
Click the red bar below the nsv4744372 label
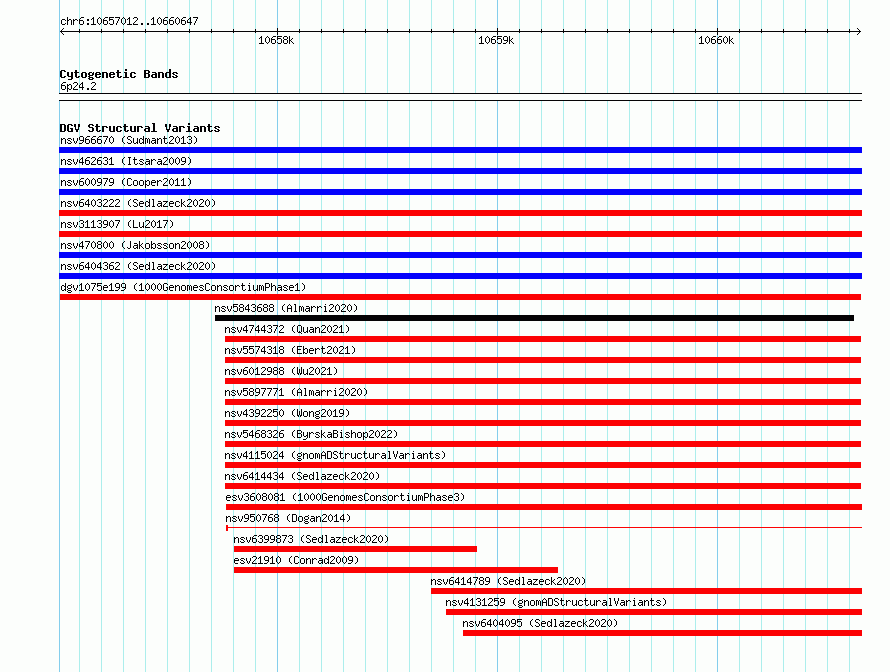click(543, 339)
